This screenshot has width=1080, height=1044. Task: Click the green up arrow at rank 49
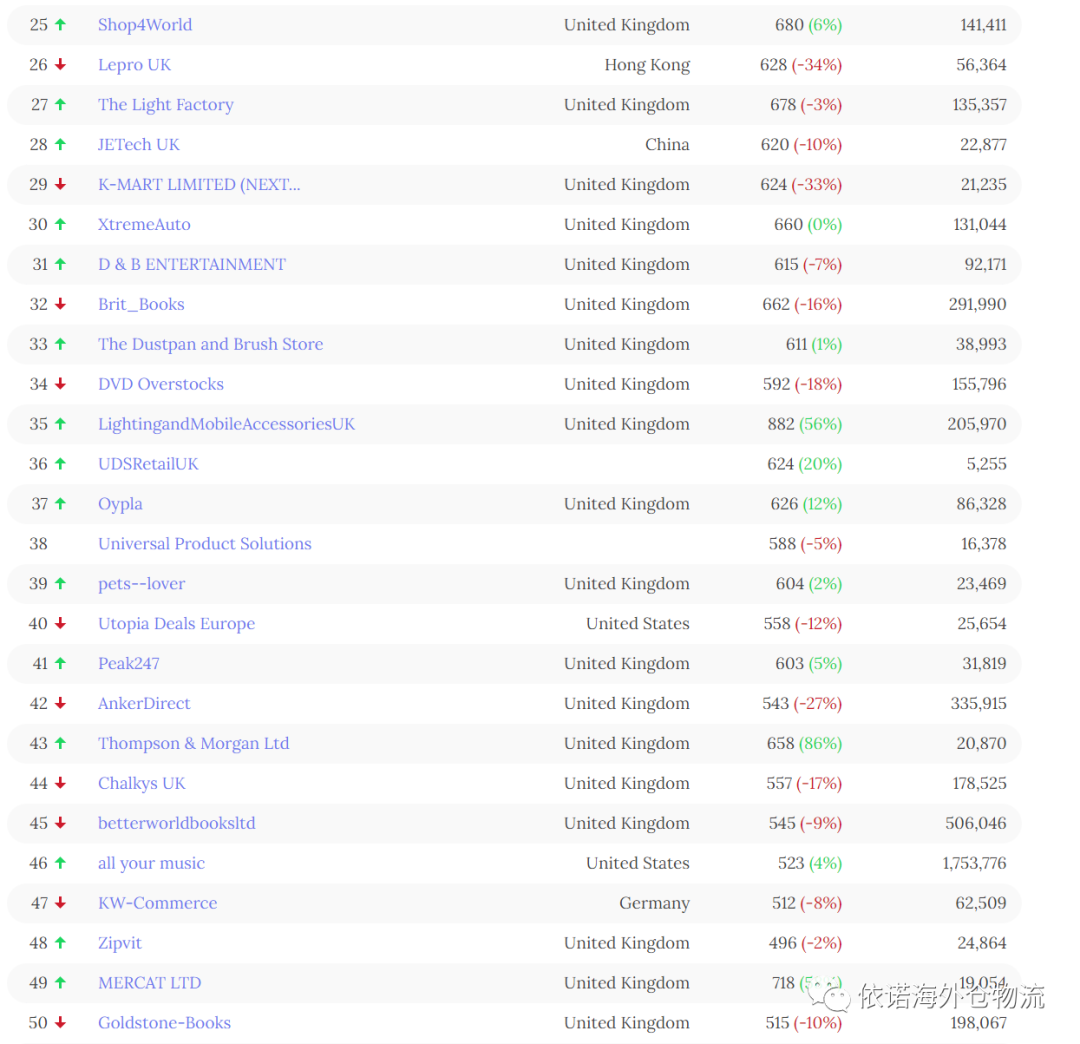coord(61,983)
